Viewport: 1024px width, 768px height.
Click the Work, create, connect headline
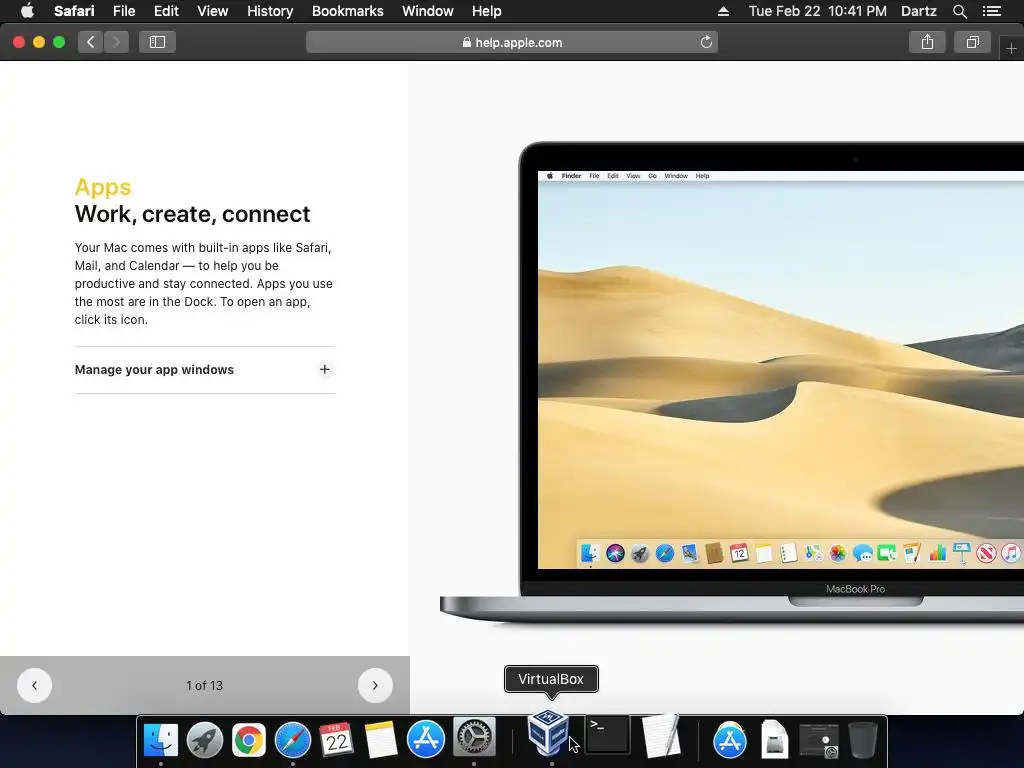(x=192, y=214)
